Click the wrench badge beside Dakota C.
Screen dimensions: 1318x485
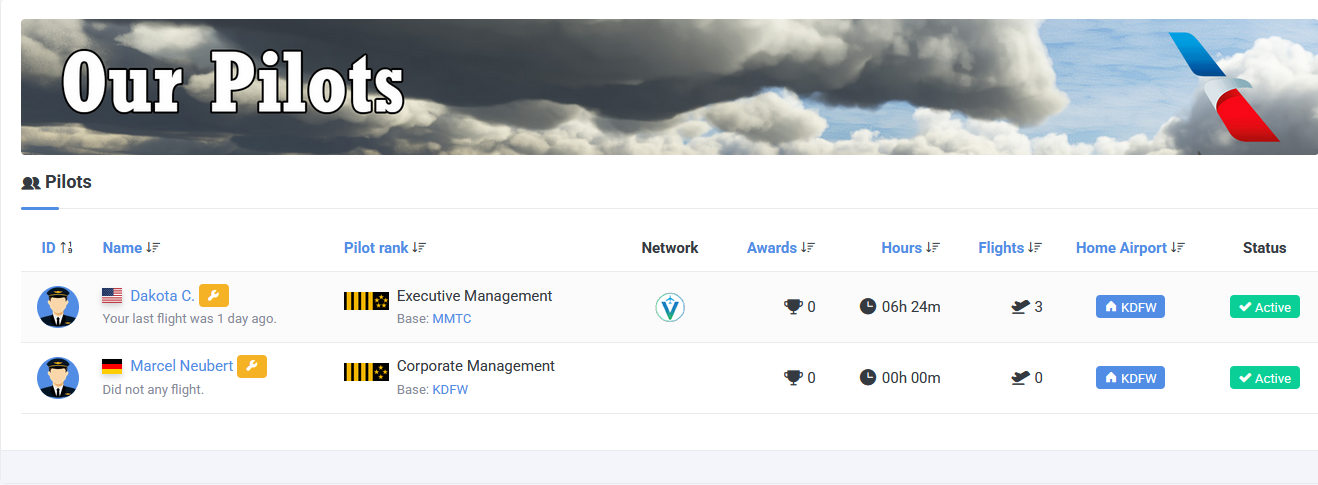coord(214,296)
